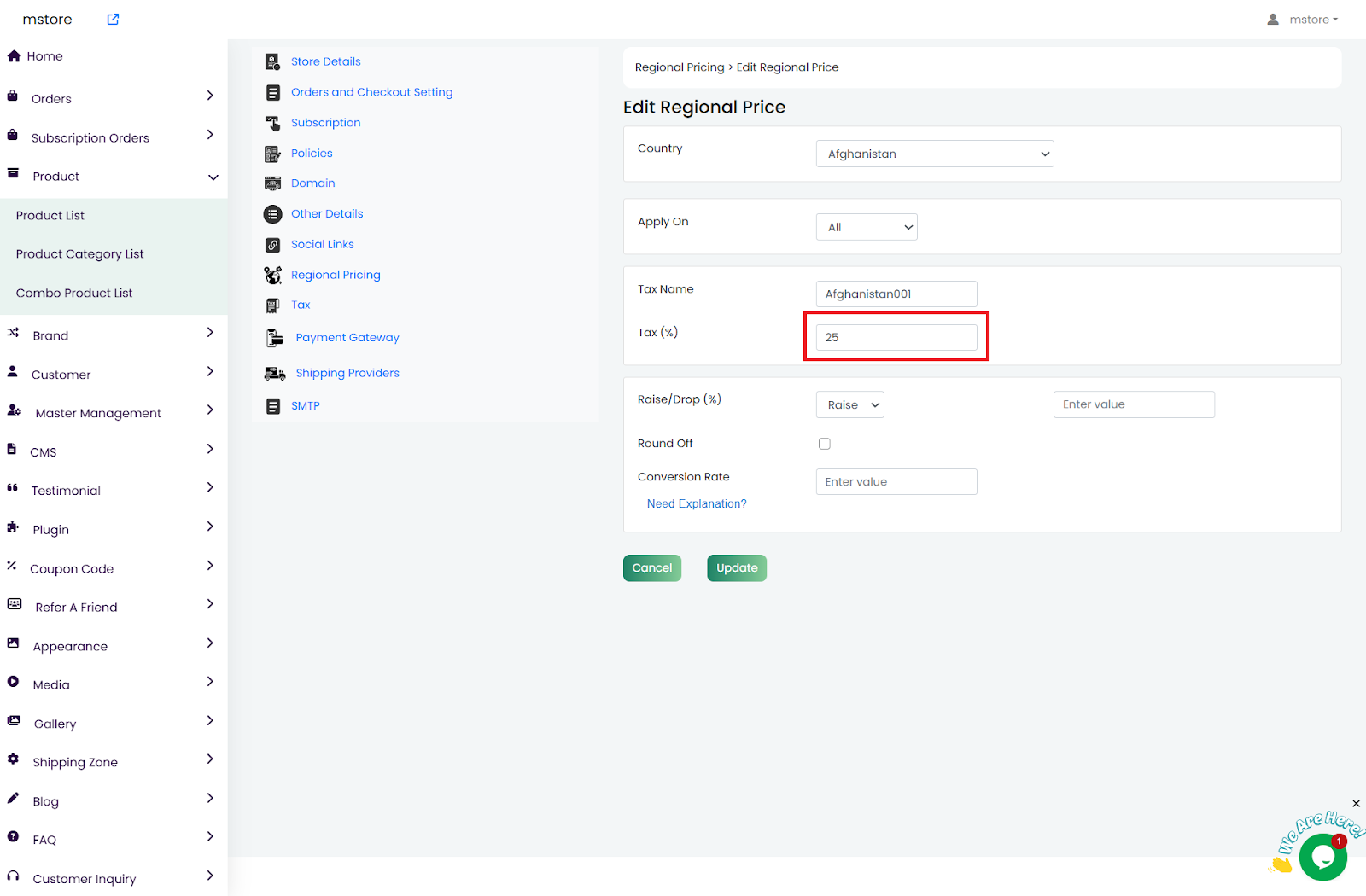This screenshot has width=1366, height=896.
Task: Click the Store Details icon
Action: tap(272, 61)
